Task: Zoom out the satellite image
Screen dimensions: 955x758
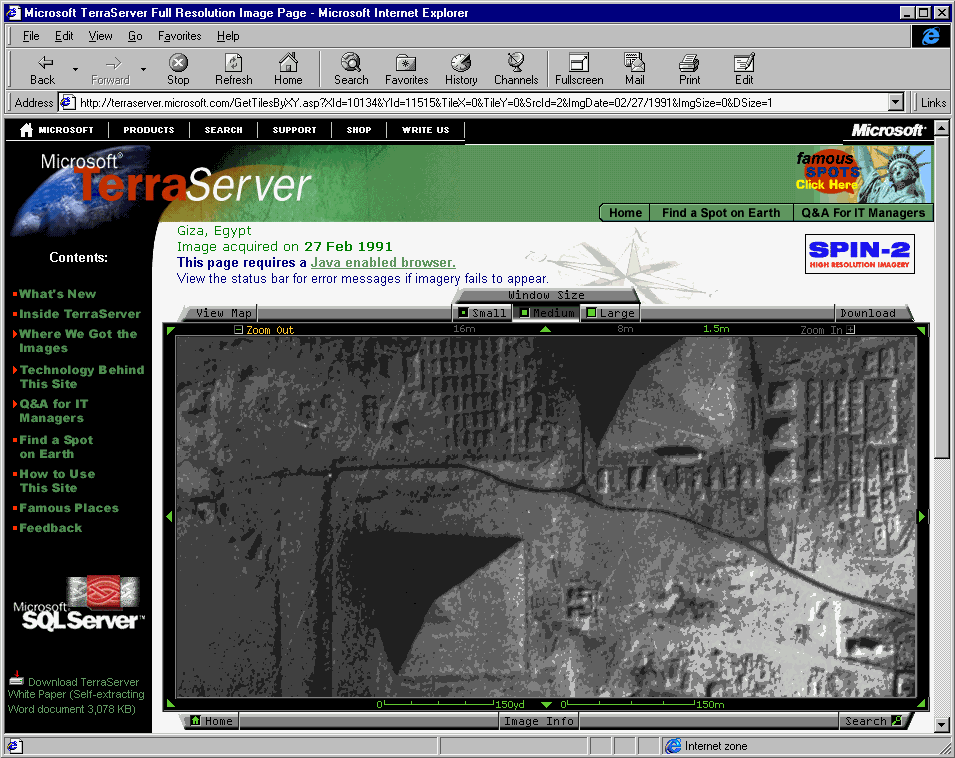Action: tap(264, 330)
